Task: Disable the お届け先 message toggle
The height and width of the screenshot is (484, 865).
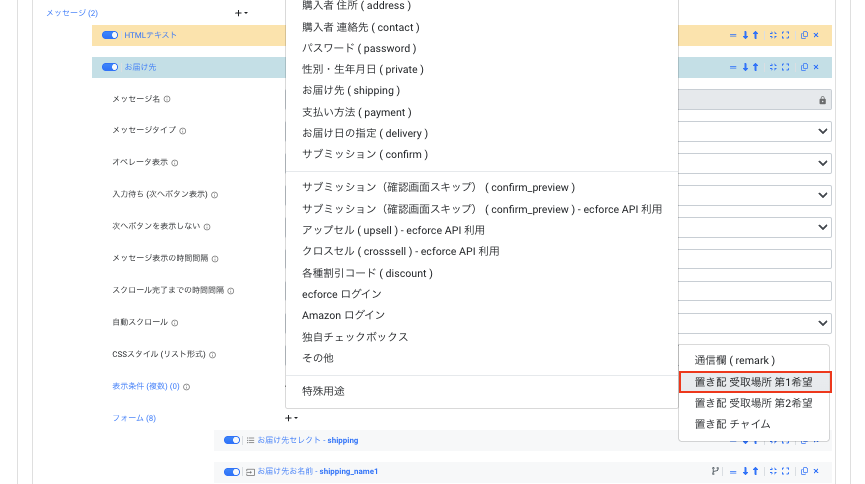Action: tap(110, 67)
